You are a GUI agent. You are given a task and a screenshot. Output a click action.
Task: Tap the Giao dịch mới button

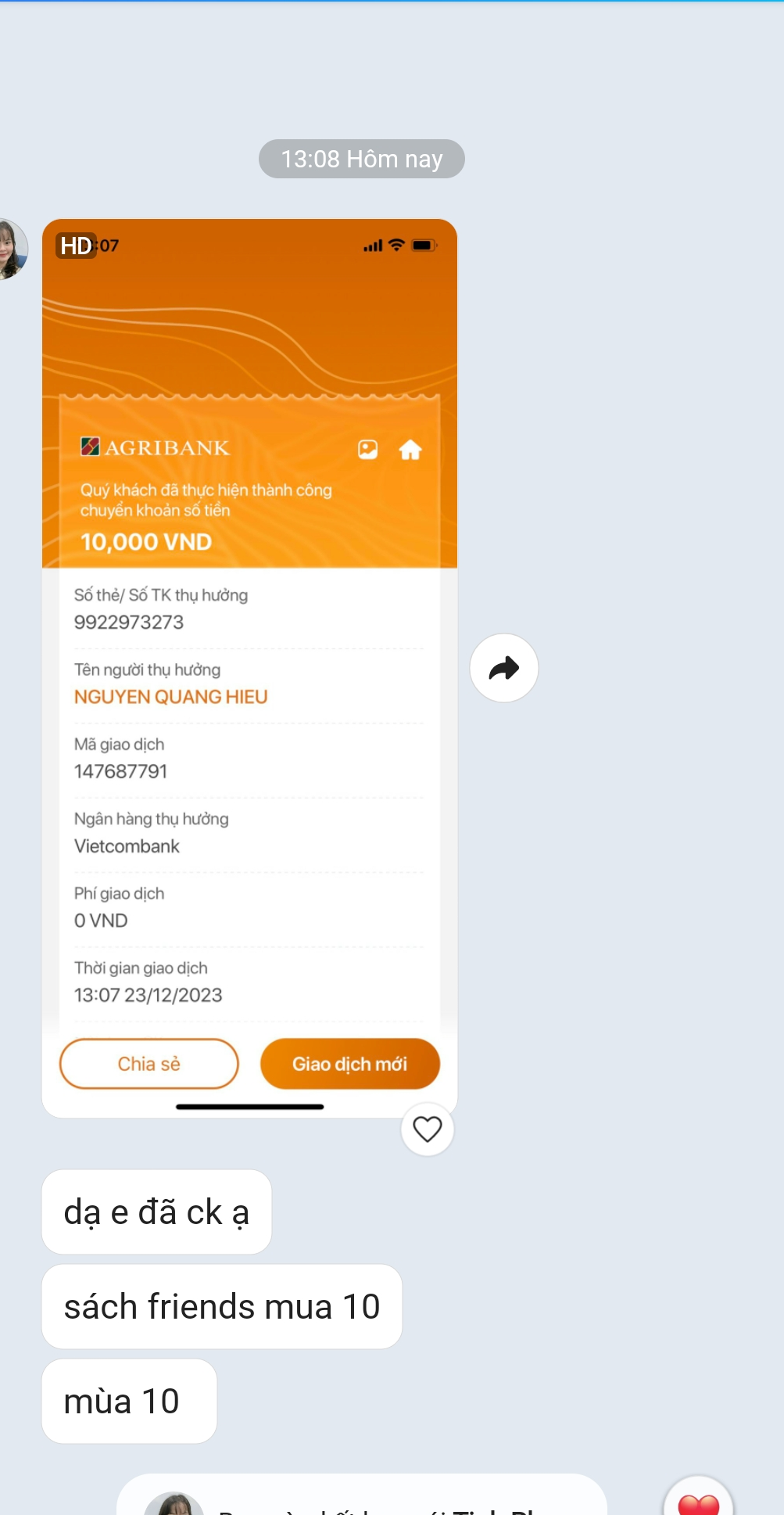pos(350,1064)
